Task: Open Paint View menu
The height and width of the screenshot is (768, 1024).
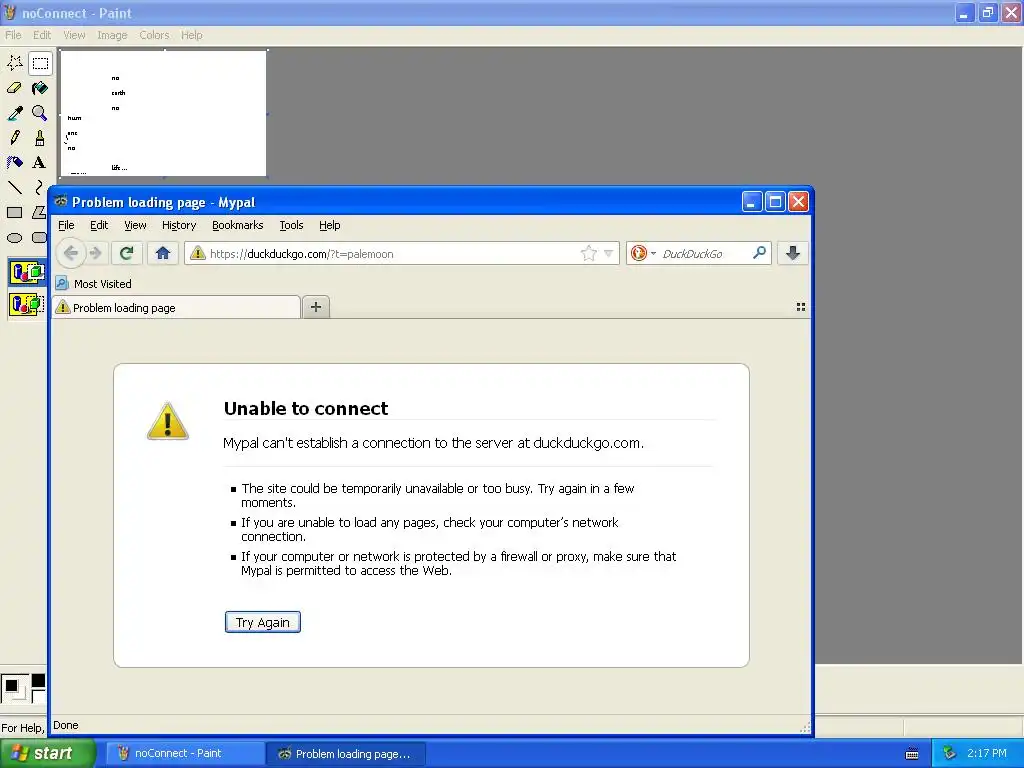Action: tap(74, 35)
